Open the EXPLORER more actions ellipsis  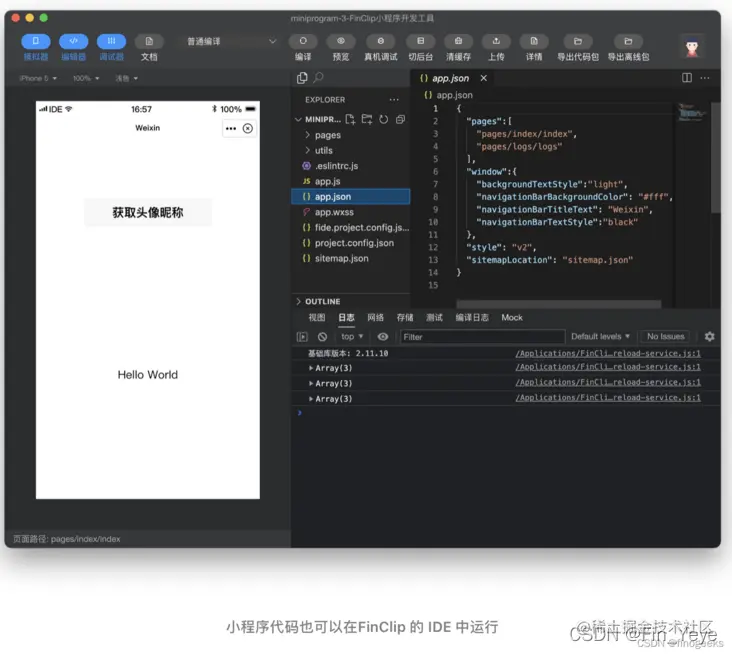[x=394, y=100]
